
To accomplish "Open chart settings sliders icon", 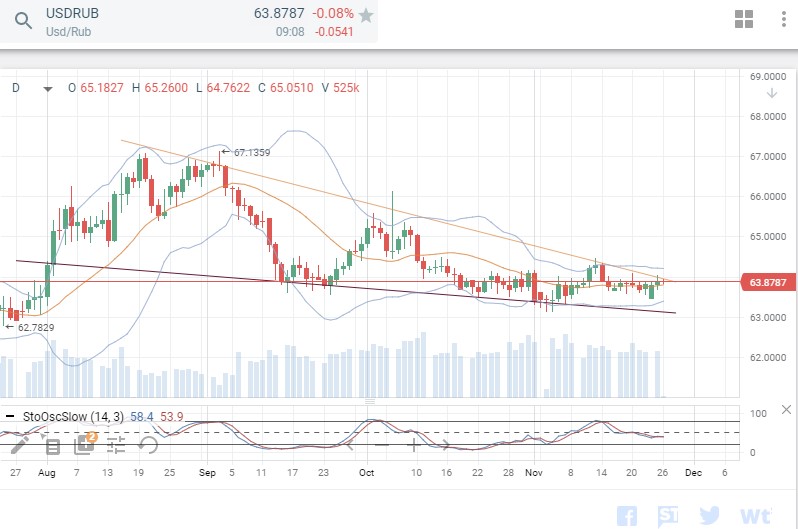I will (116, 446).
